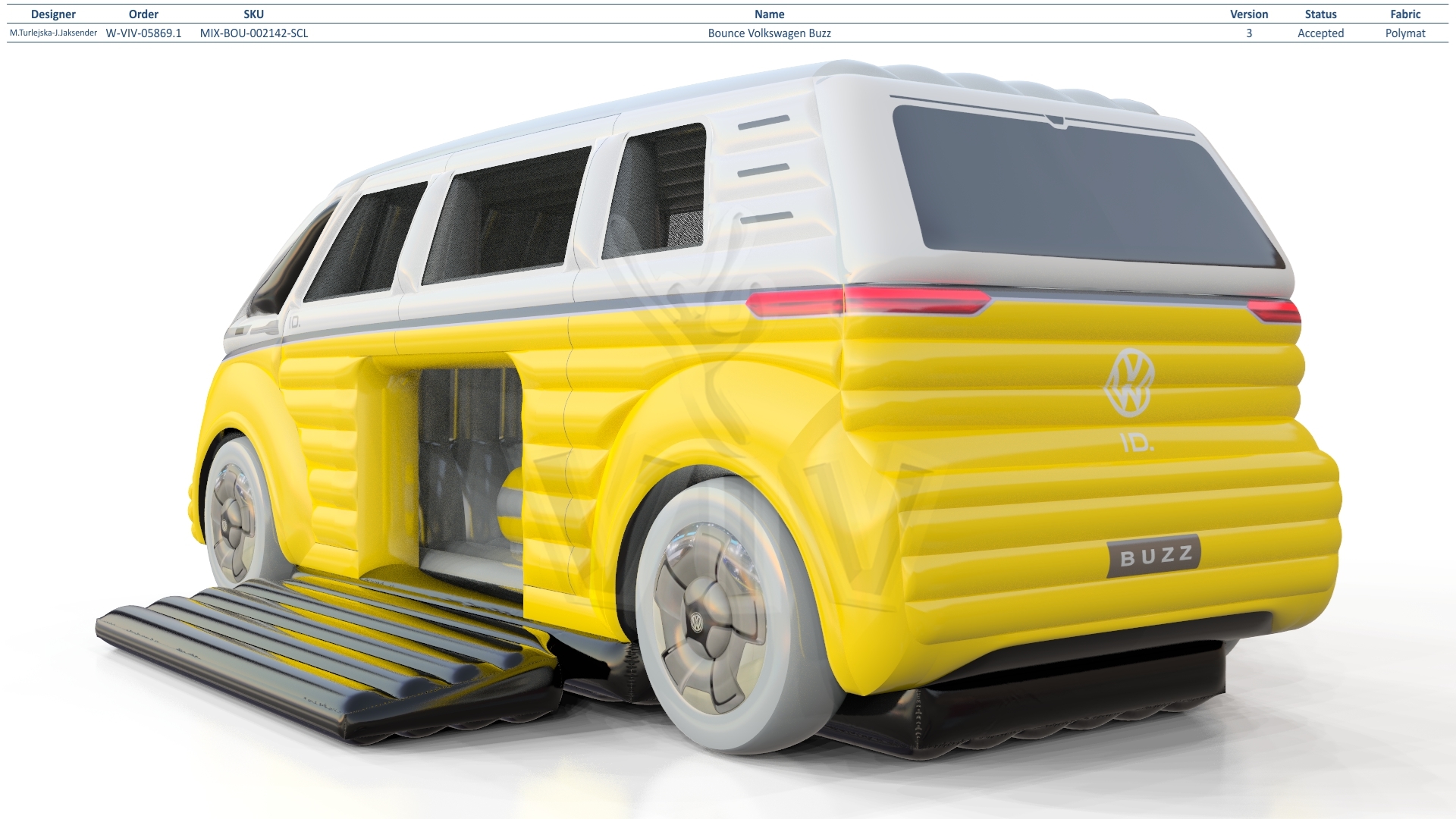
Task: Click the rear ID. lettering
Action: (x=1137, y=443)
